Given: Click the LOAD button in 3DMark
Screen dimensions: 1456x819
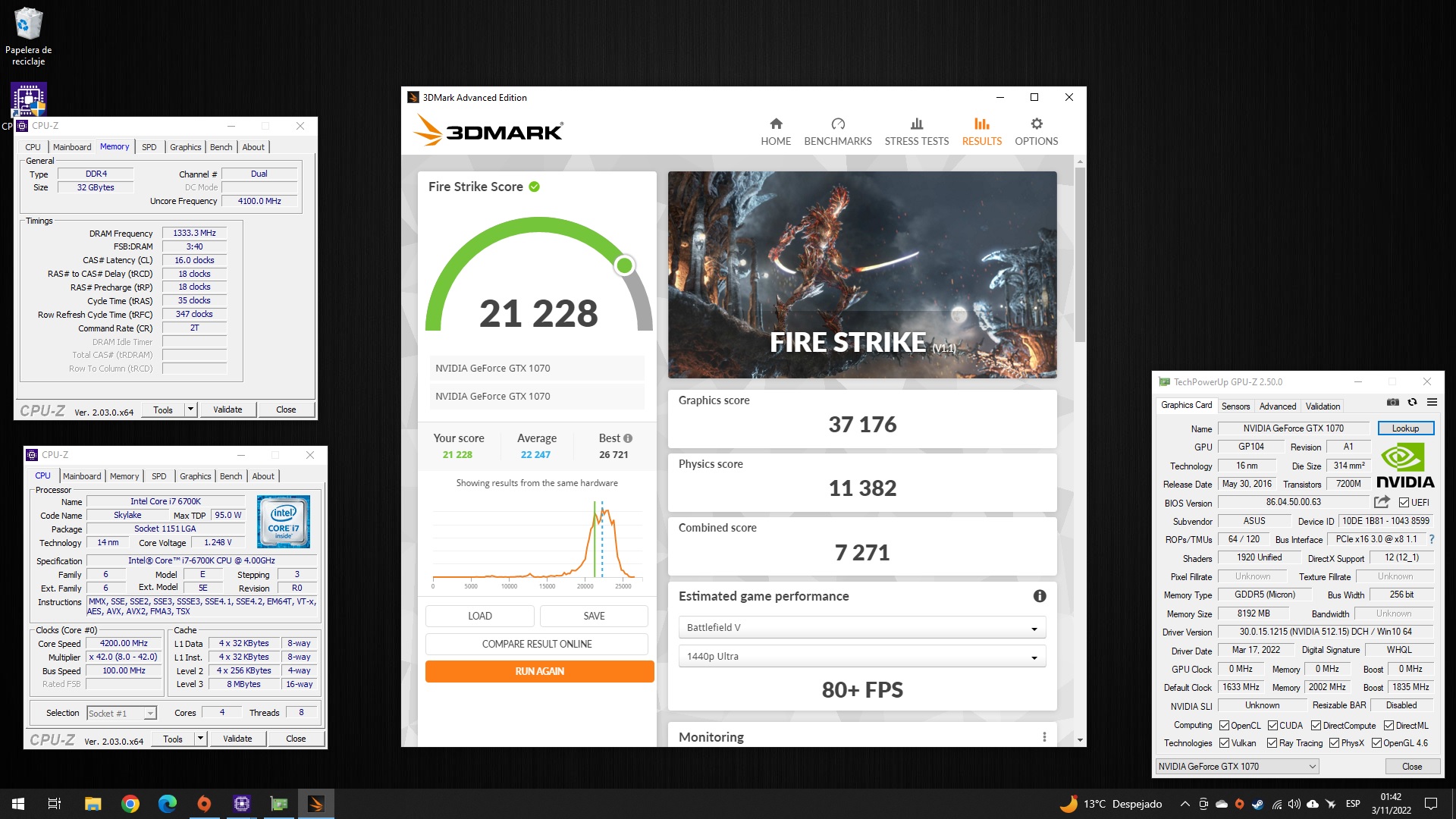Looking at the screenshot, I should (480, 616).
